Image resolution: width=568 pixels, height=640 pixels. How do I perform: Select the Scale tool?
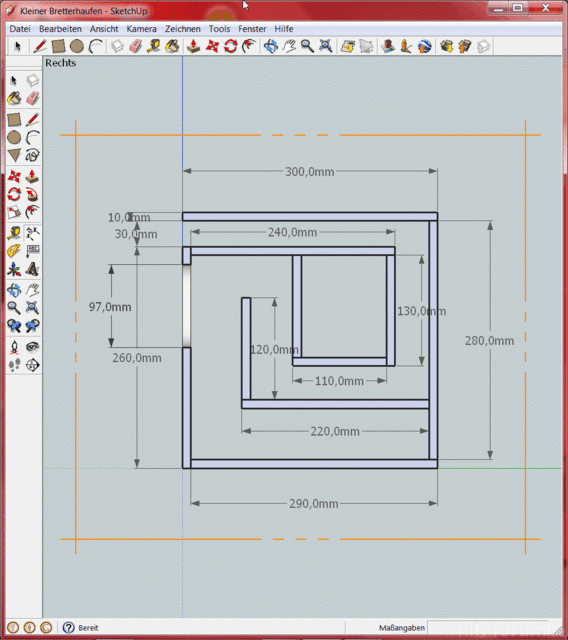coord(14,212)
